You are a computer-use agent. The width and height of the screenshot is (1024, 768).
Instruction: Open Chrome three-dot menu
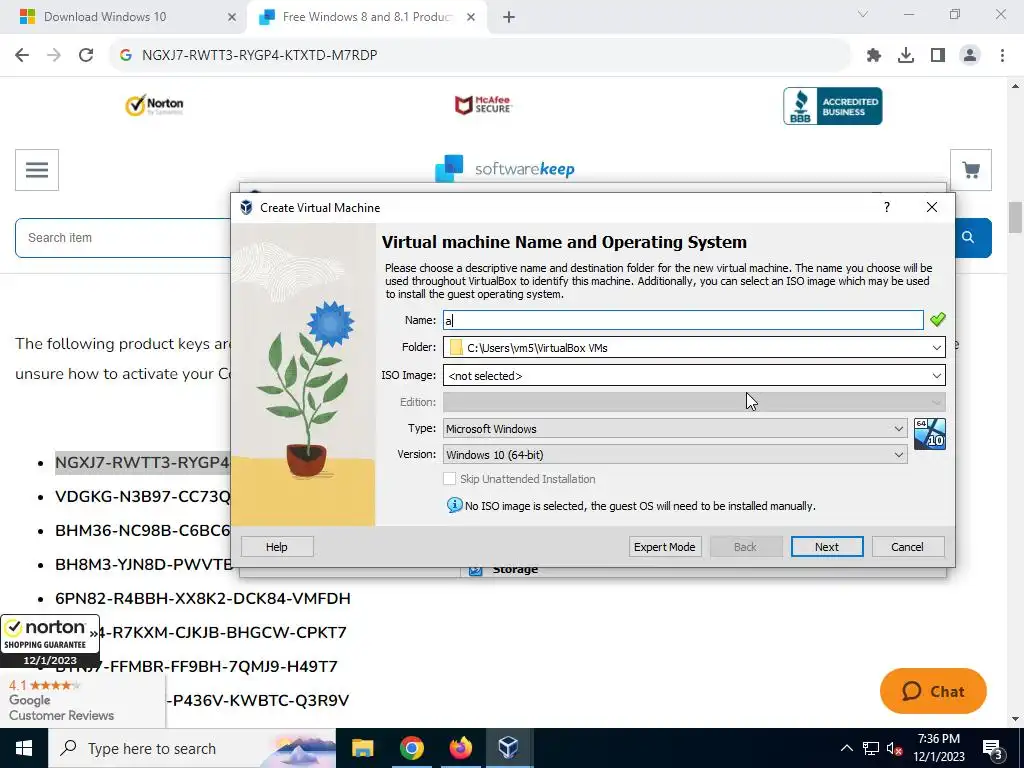1002,56
